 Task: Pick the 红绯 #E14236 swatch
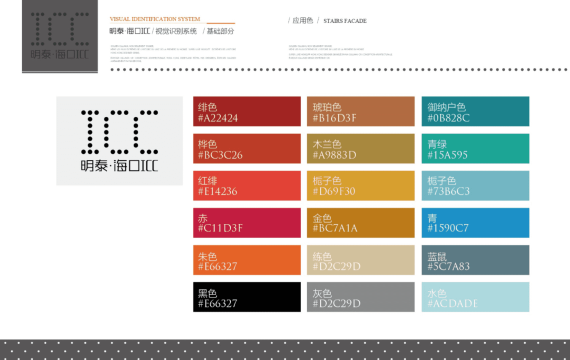[x=247, y=185]
